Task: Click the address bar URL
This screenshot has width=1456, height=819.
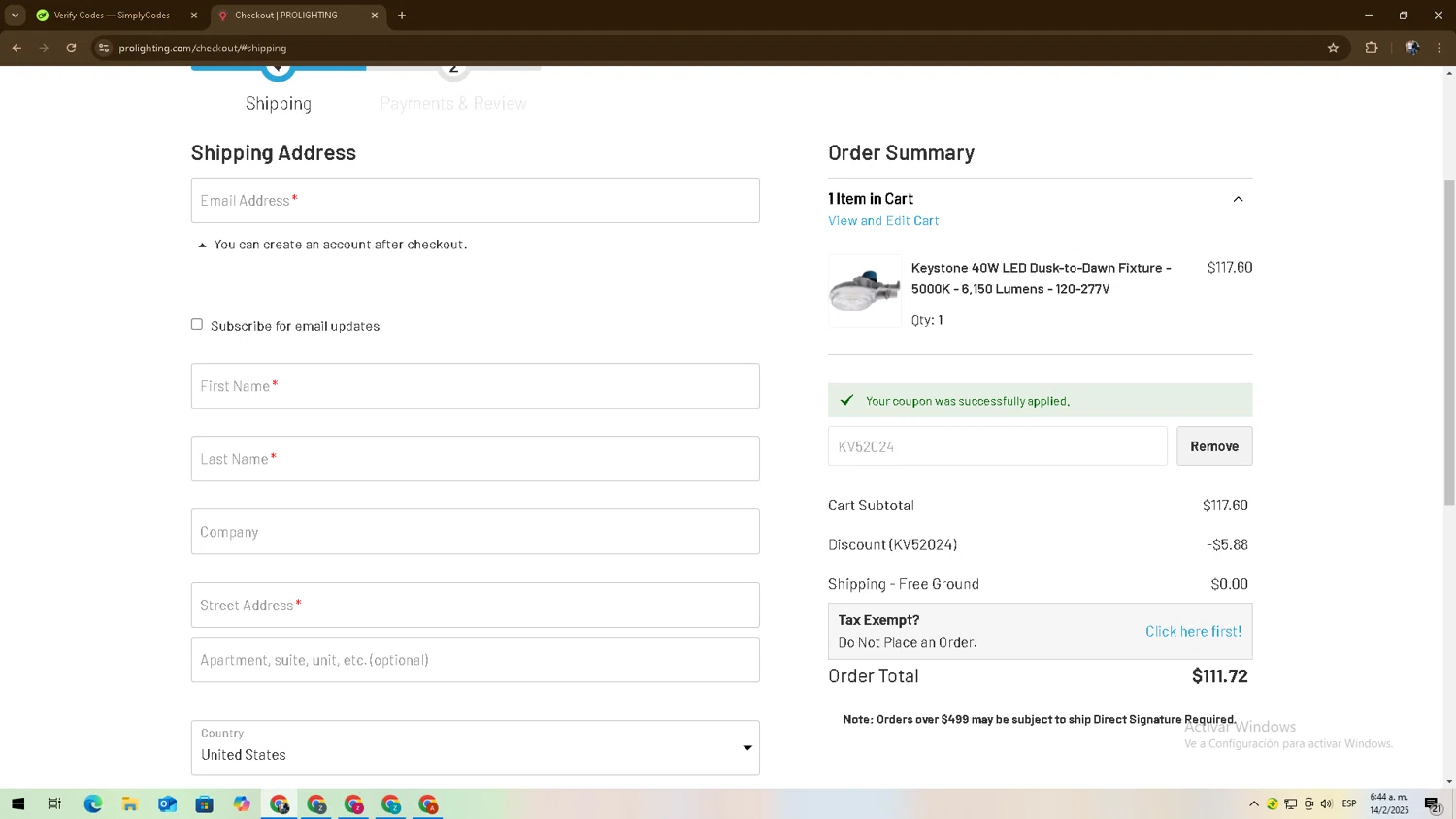Action: coord(203,48)
